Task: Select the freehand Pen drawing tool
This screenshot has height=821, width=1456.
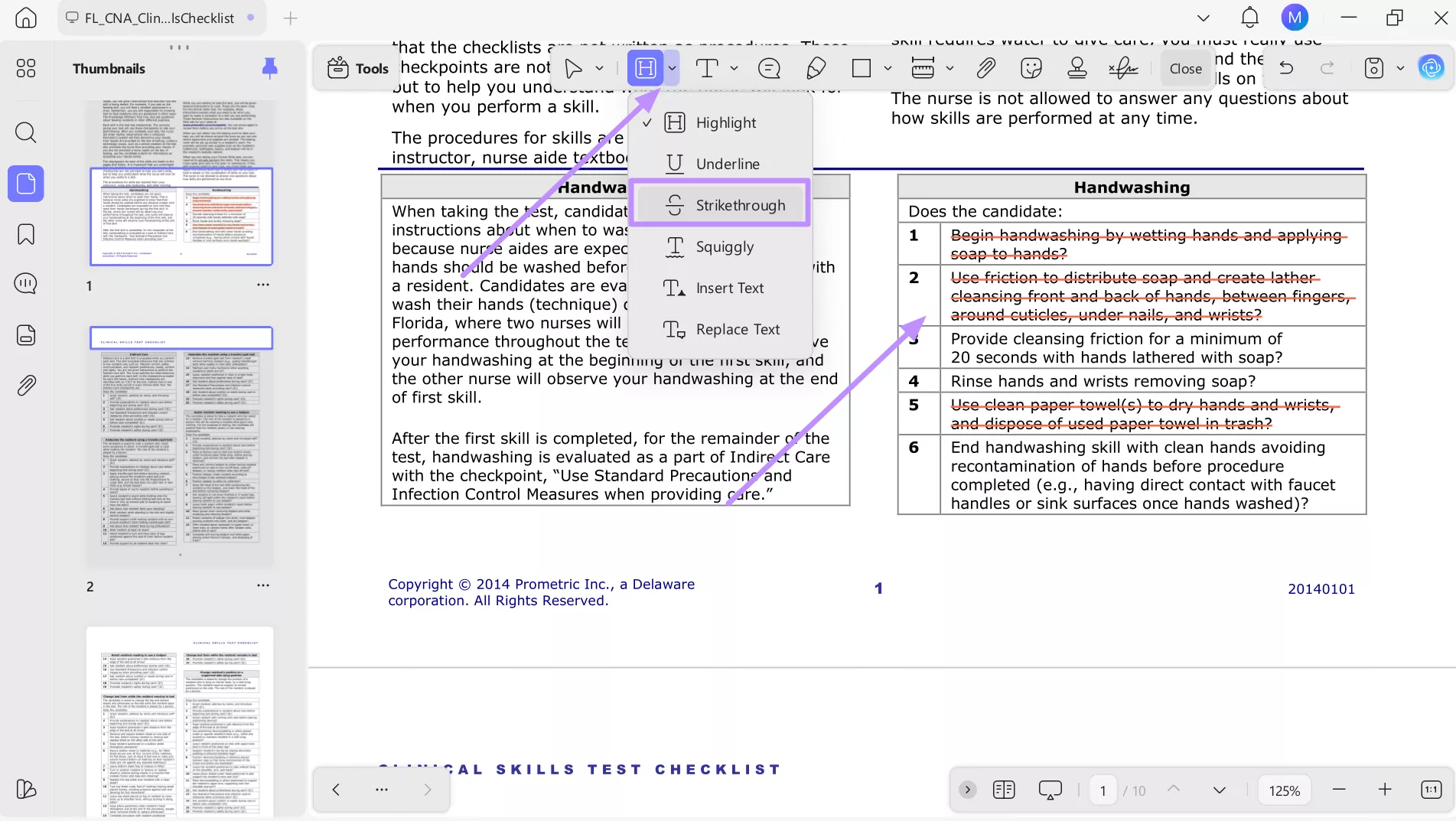Action: [816, 68]
